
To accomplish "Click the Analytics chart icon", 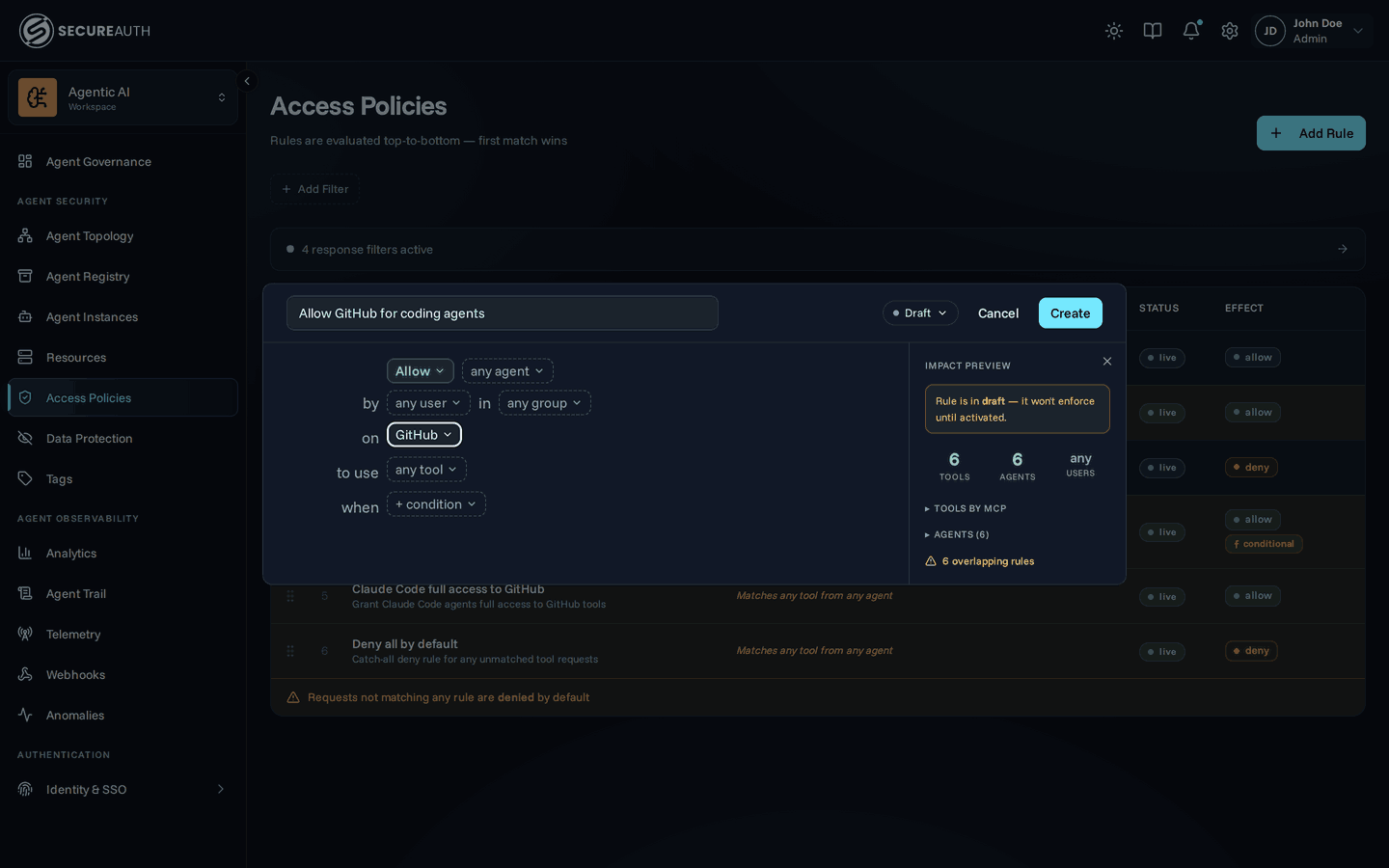I will pyautogui.click(x=25, y=553).
